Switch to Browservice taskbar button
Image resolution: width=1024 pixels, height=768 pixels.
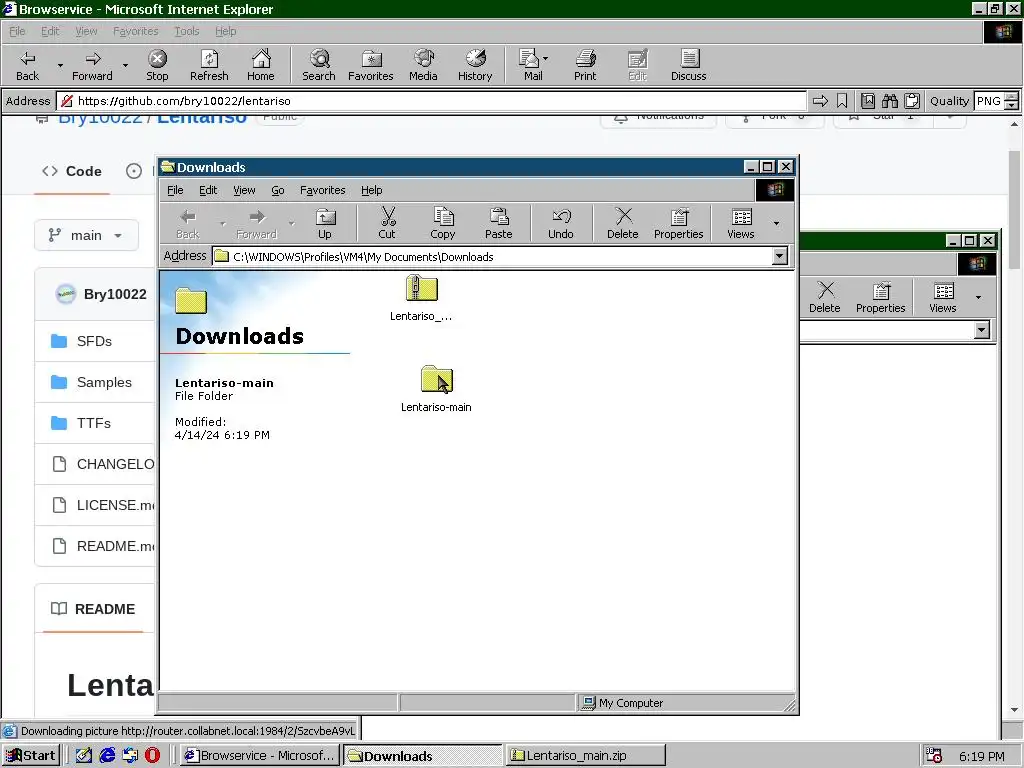(261, 755)
